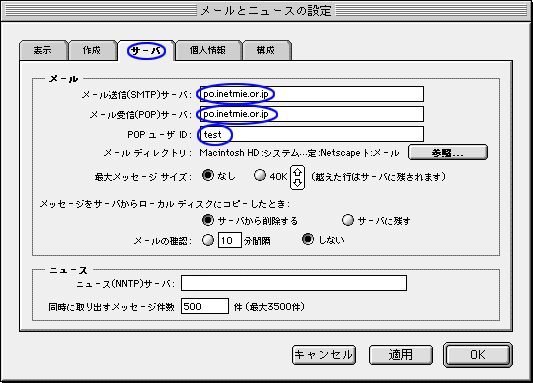Click the mail directory path text
The height and width of the screenshot is (383, 533).
click(299, 153)
